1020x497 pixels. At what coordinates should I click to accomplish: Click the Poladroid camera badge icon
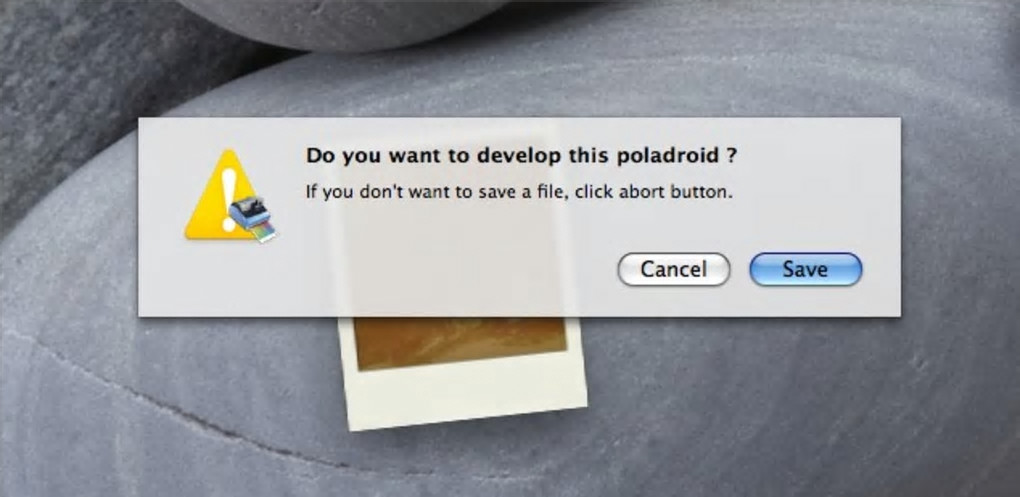pyautogui.click(x=253, y=218)
